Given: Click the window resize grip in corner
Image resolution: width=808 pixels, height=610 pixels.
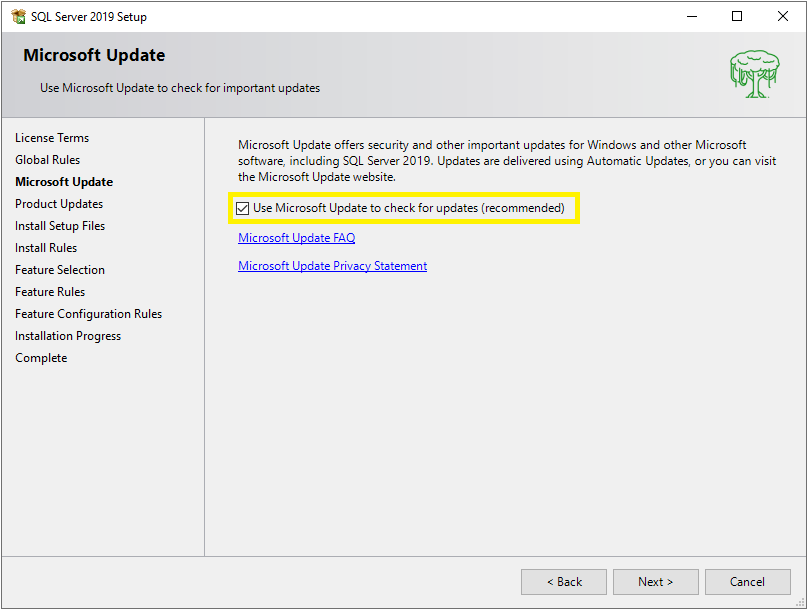Looking at the screenshot, I should pyautogui.click(x=801, y=602).
